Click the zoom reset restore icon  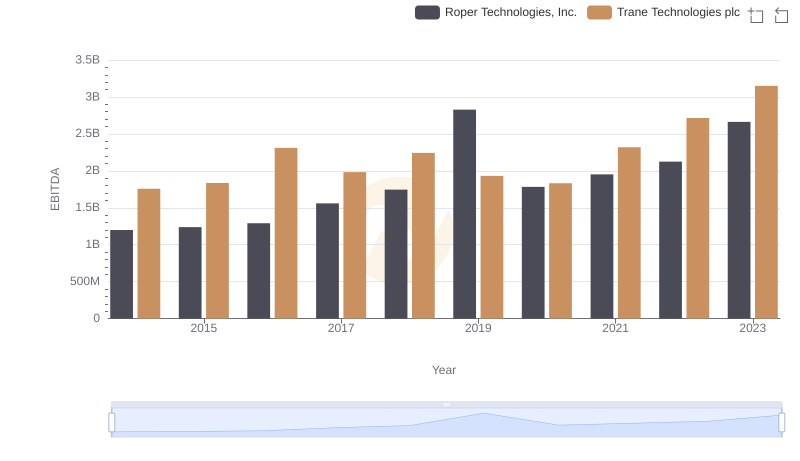781,15
